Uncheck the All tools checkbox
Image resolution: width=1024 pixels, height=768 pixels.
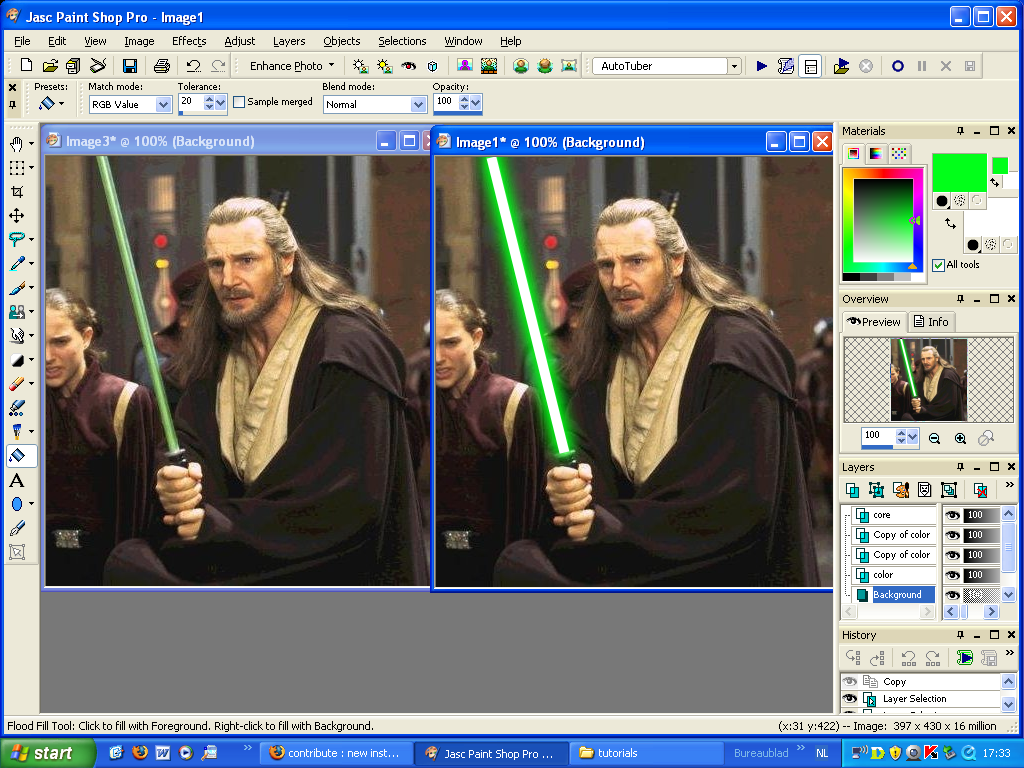(x=938, y=265)
